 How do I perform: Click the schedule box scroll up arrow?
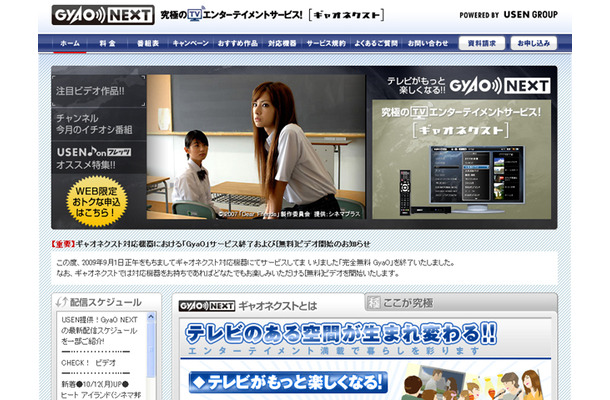click(151, 317)
